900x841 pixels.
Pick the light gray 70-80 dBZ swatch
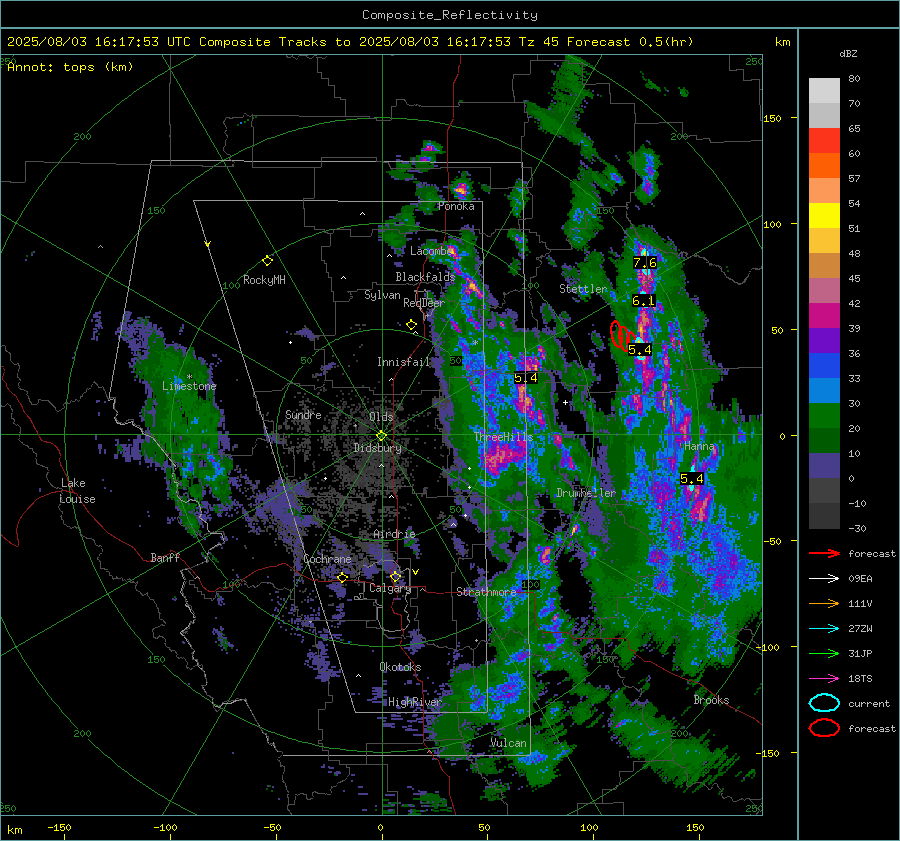click(824, 91)
